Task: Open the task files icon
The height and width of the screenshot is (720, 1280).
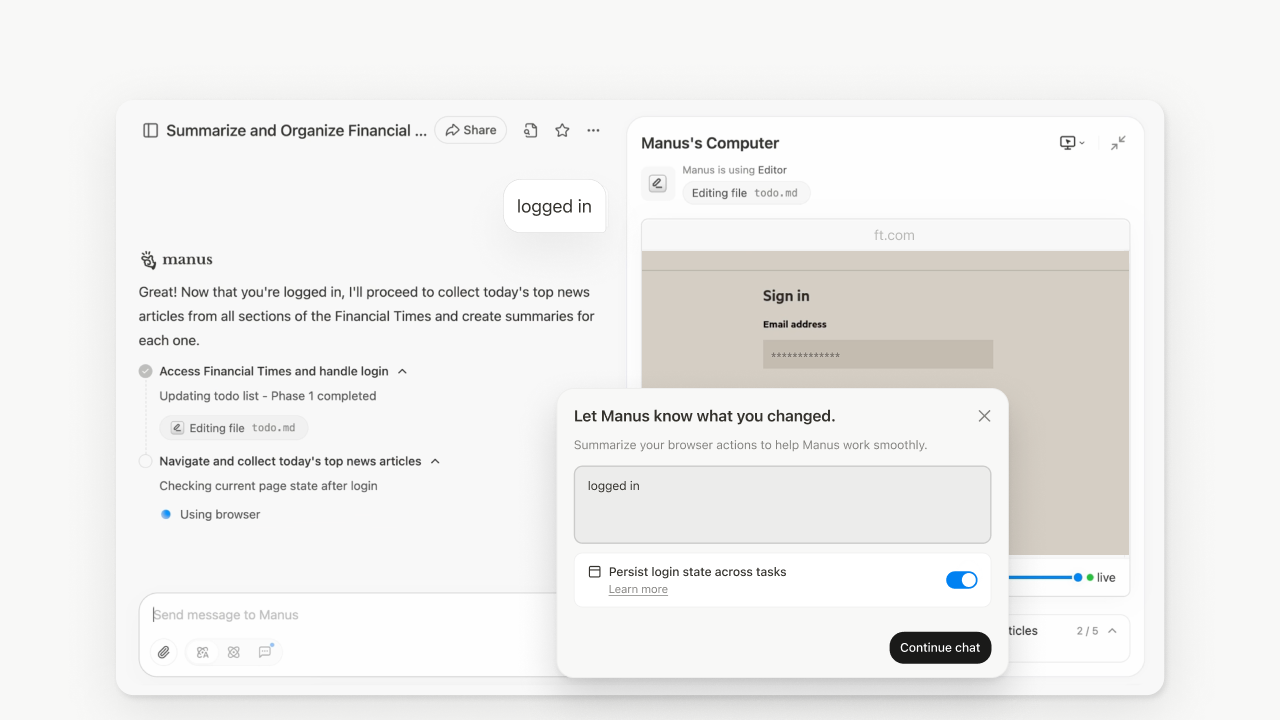Action: [531, 130]
